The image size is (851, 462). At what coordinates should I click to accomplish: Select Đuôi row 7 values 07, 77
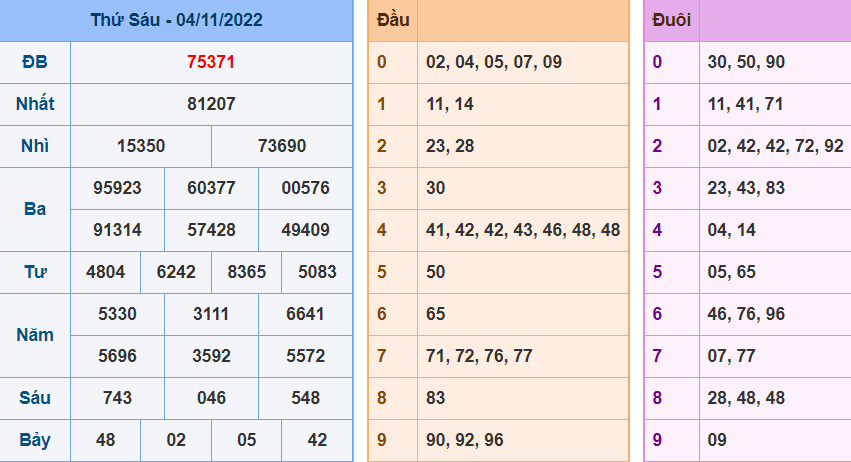click(x=732, y=356)
